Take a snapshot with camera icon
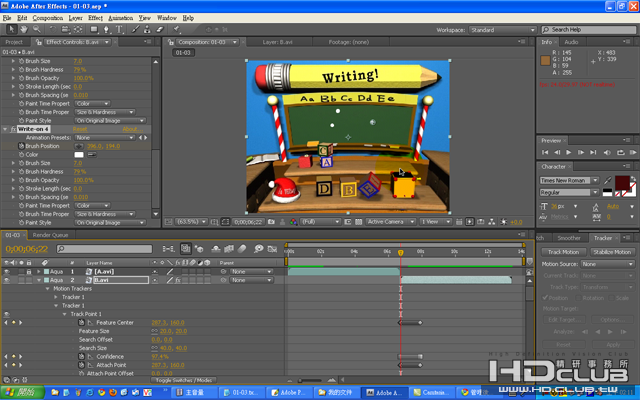The height and width of the screenshot is (400, 640). tap(271, 222)
